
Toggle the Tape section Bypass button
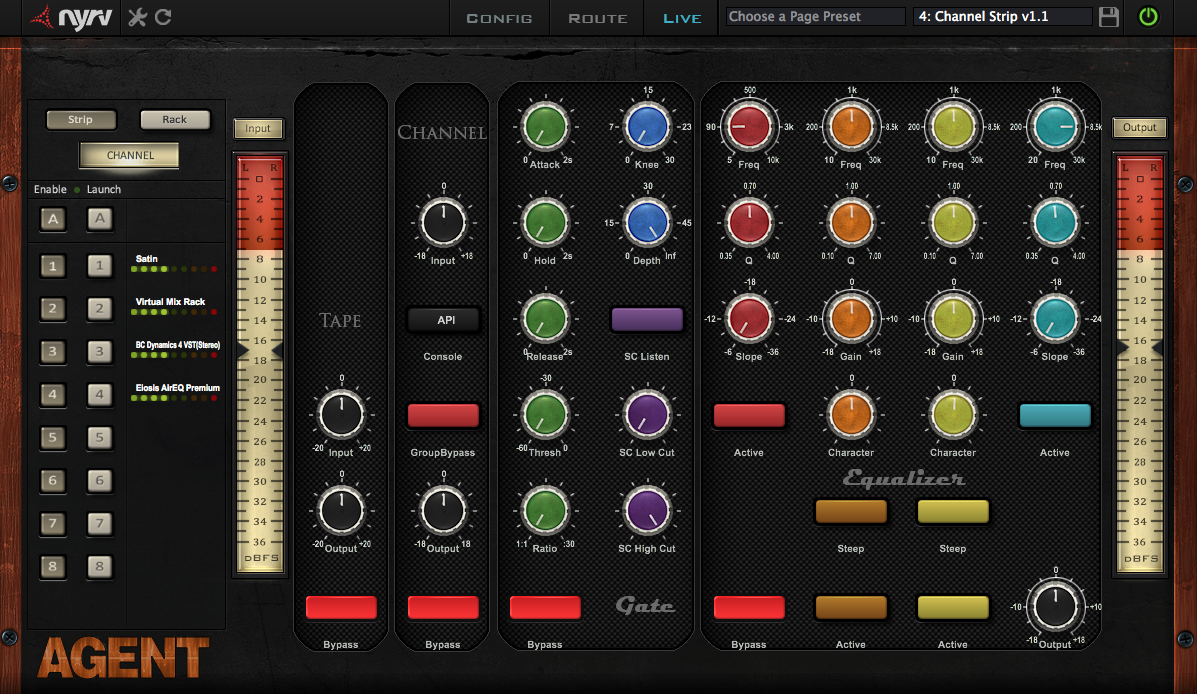coord(341,607)
